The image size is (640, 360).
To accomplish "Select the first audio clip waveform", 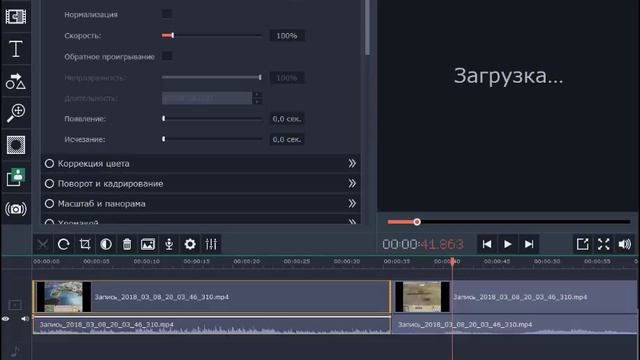I will click(212, 325).
